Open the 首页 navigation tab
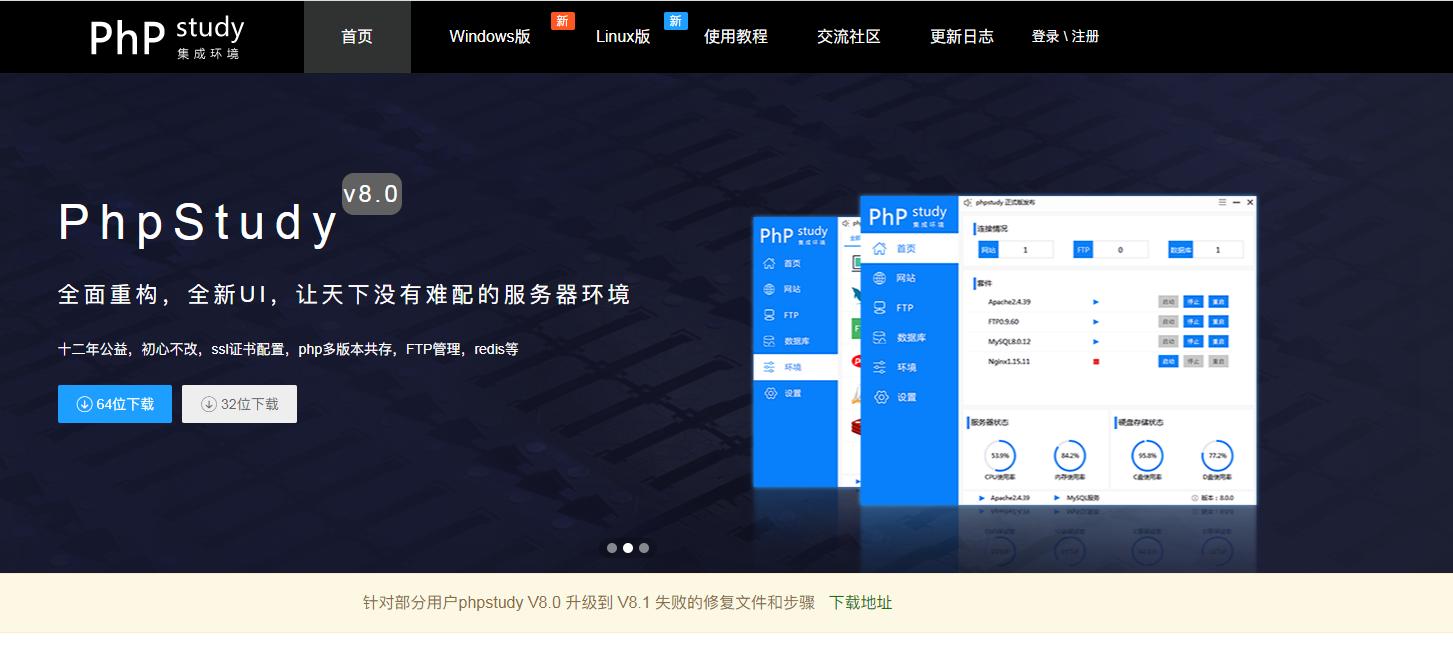 (x=357, y=37)
